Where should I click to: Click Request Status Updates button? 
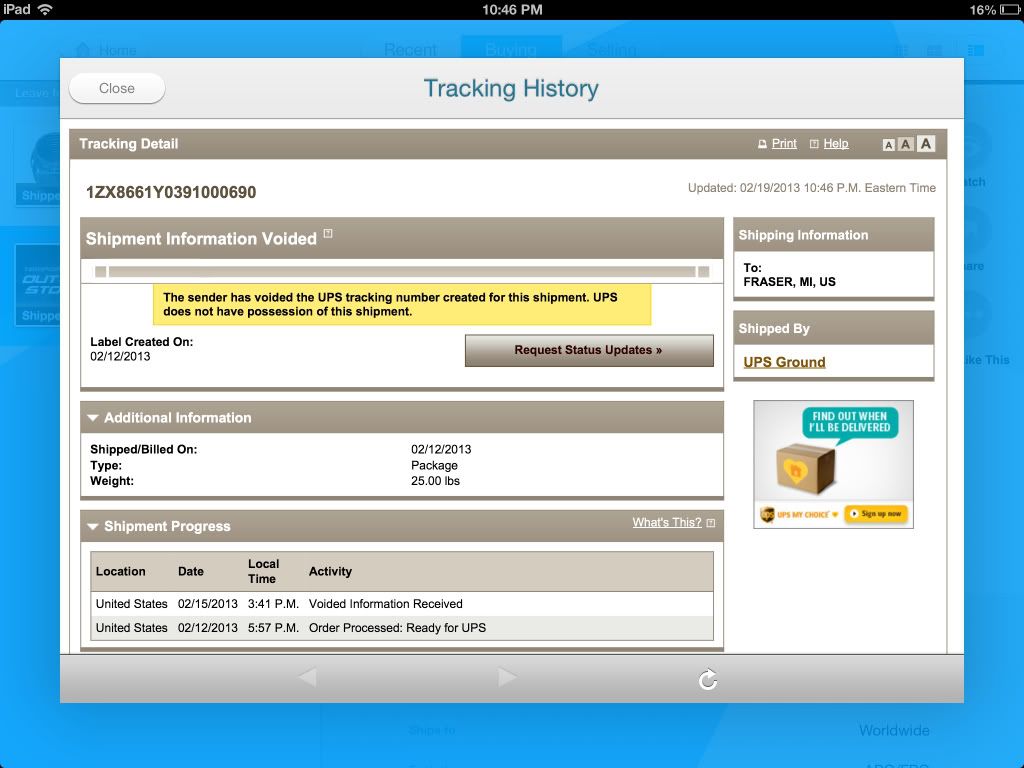pyautogui.click(x=588, y=350)
